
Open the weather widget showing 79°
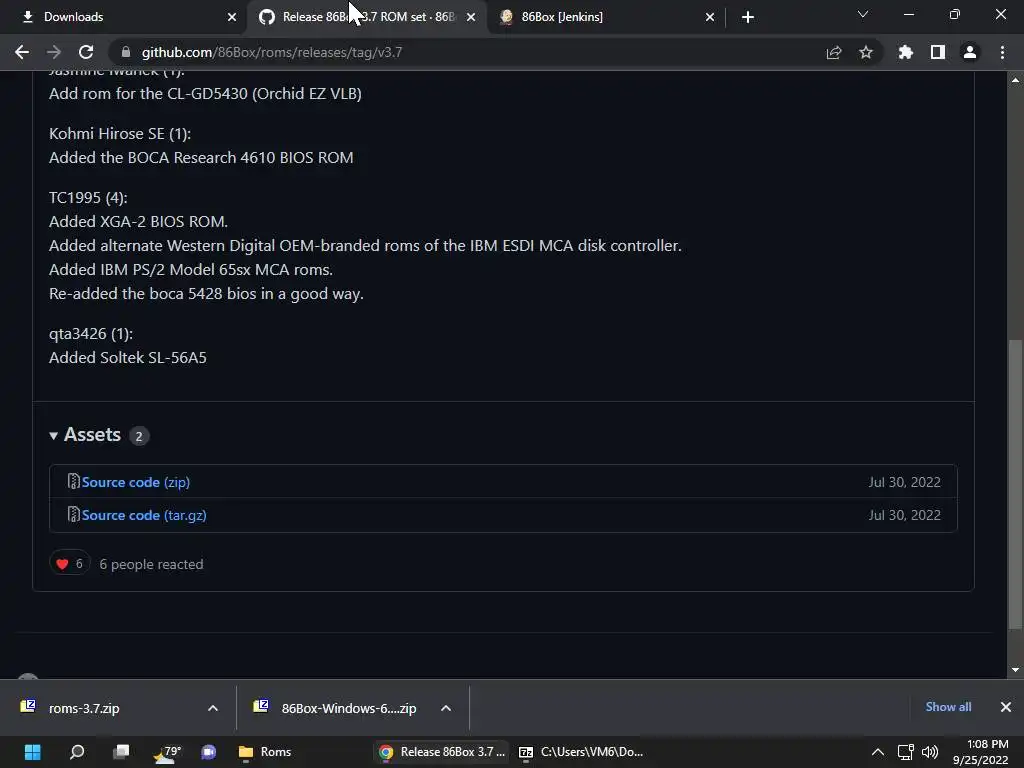tap(167, 752)
